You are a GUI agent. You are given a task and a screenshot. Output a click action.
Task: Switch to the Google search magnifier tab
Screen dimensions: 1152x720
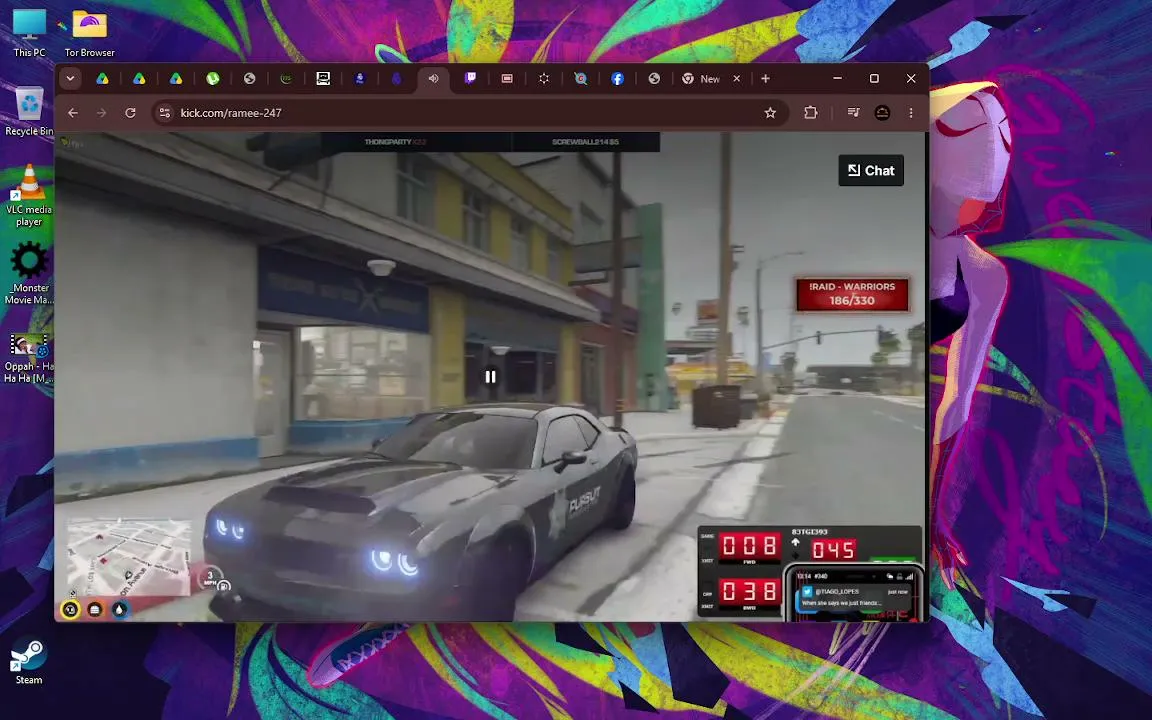pyautogui.click(x=580, y=79)
